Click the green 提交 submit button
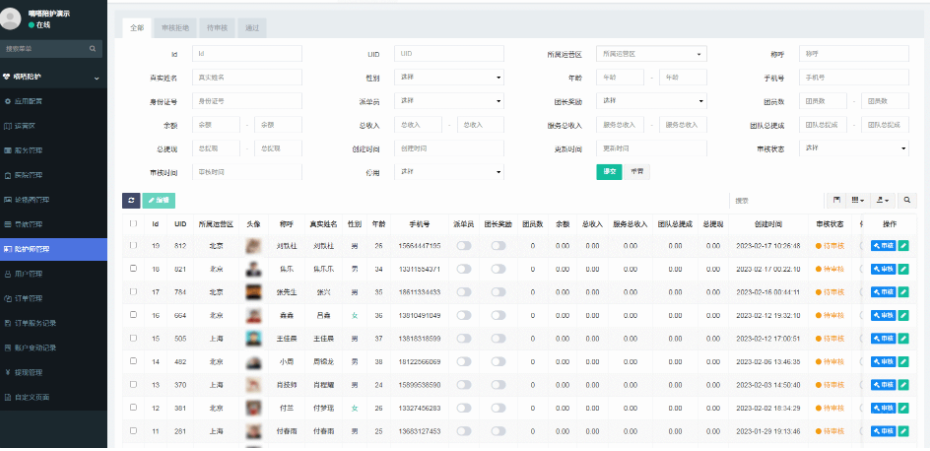Image resolution: width=930 pixels, height=451 pixels. (x=609, y=171)
